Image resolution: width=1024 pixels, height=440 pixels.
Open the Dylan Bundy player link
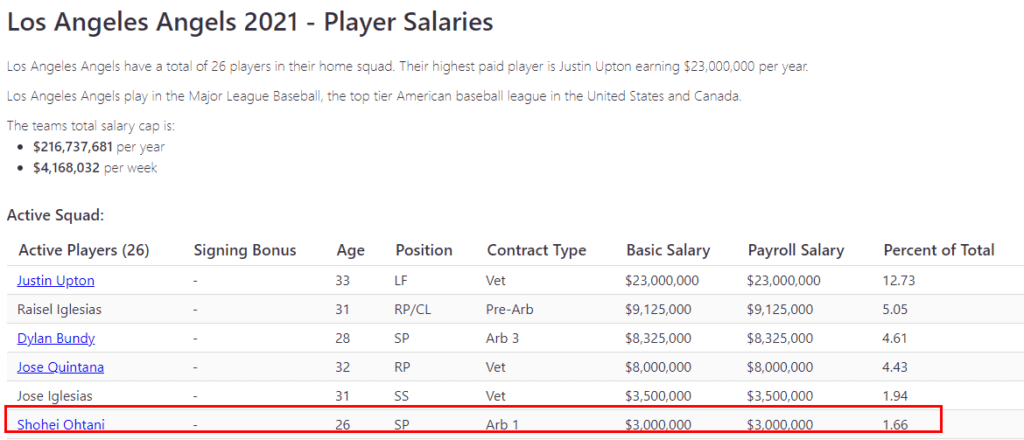pos(56,338)
